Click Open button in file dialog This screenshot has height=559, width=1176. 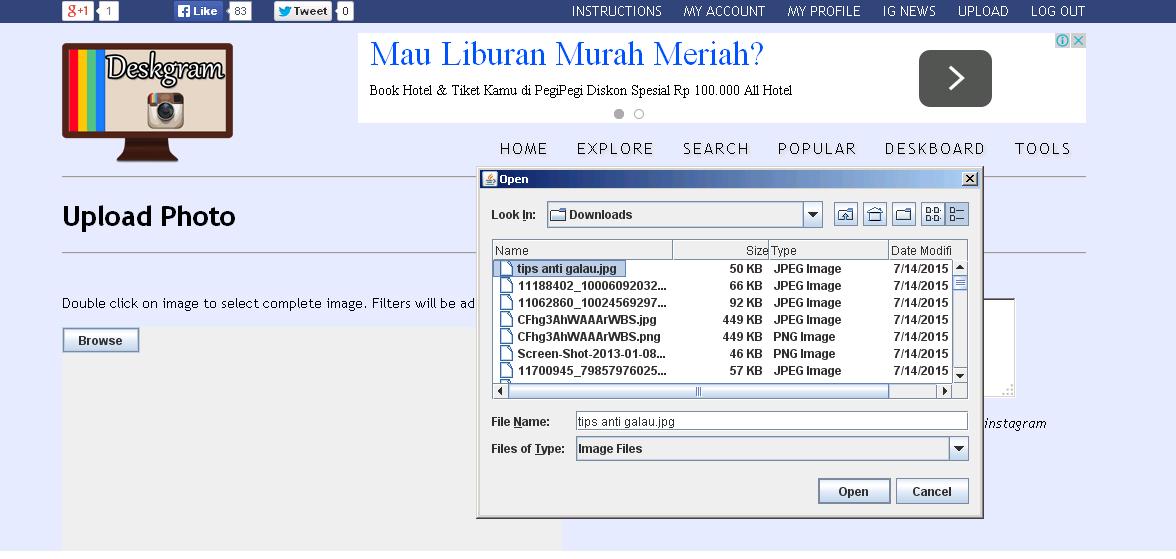pyautogui.click(x=854, y=491)
